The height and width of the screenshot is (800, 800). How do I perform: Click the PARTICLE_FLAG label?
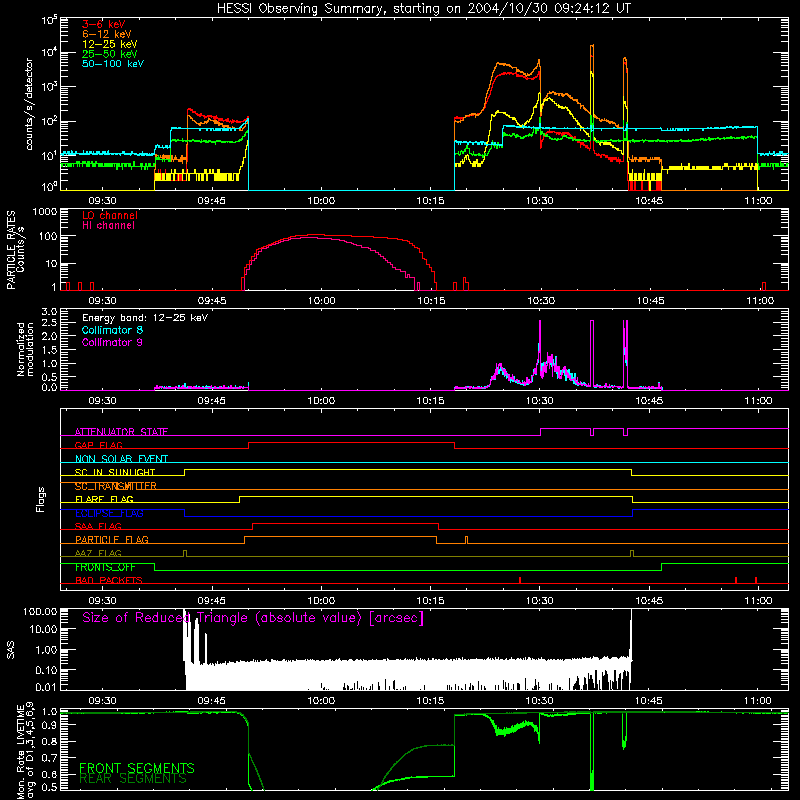point(112,540)
